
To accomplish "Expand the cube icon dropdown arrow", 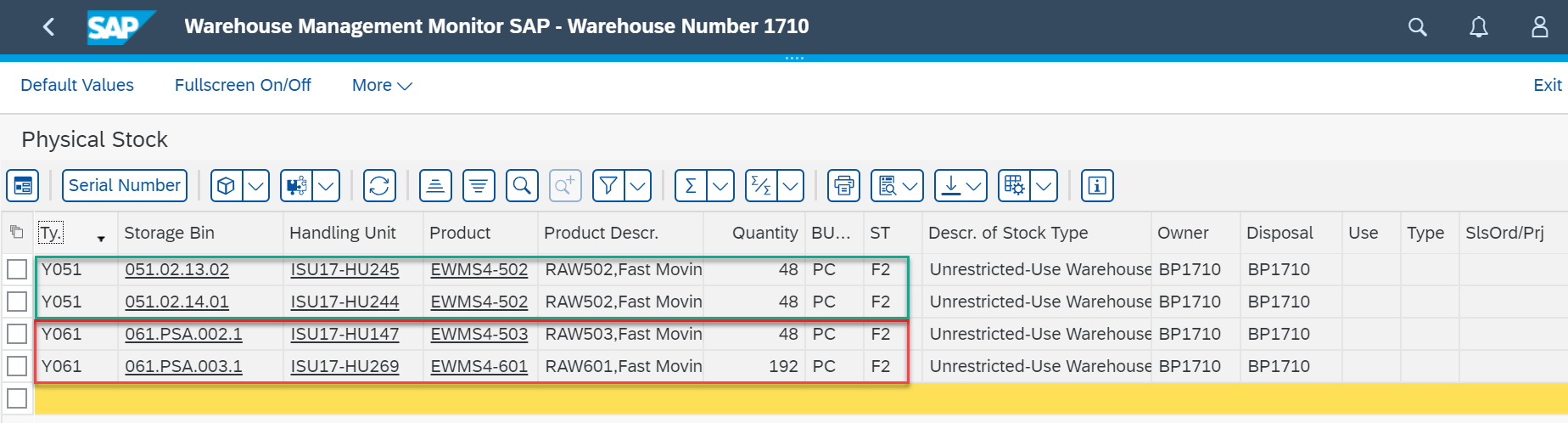I will tap(255, 185).
